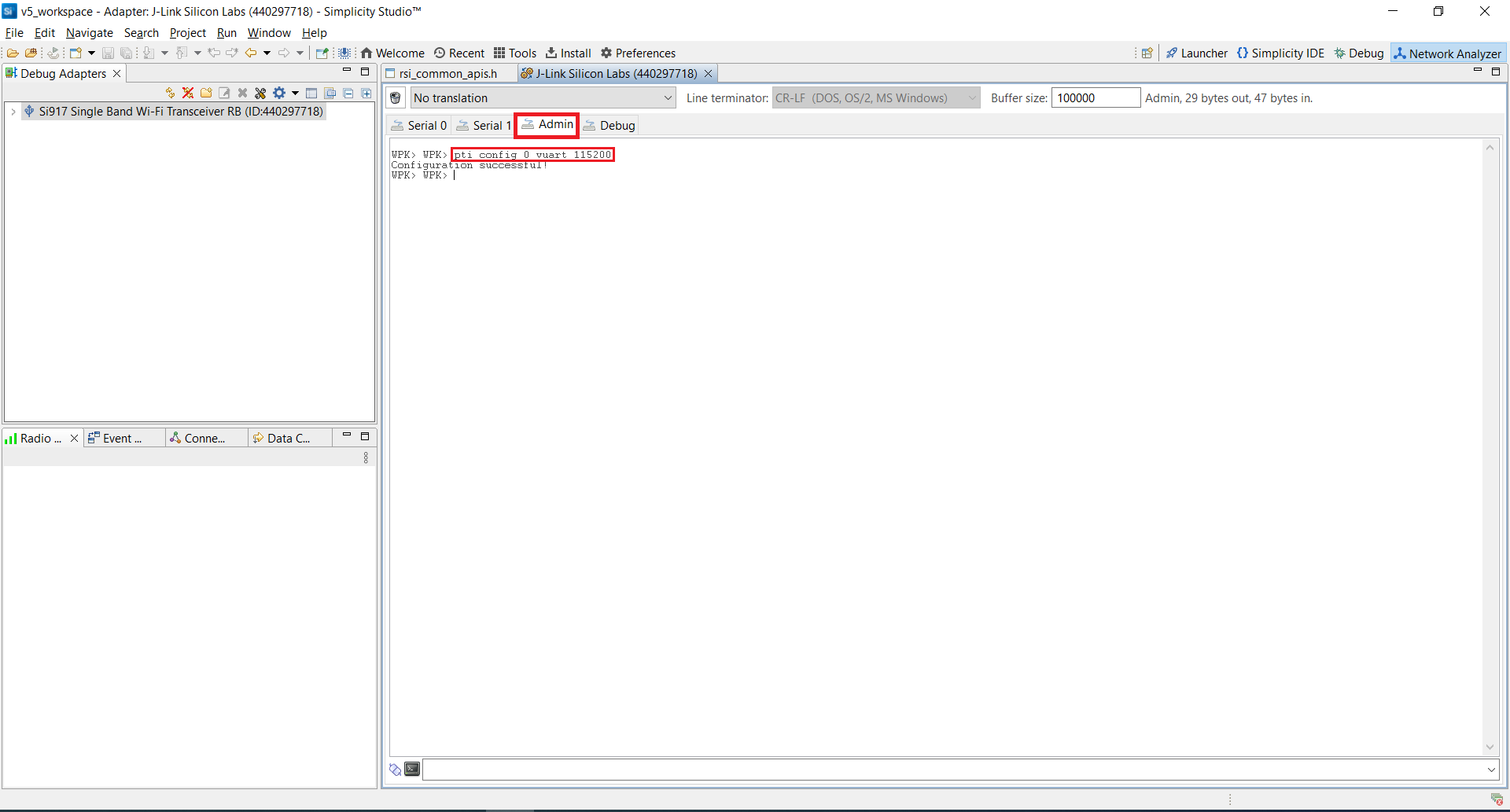Click the console icon left of translation dropdown

[396, 98]
